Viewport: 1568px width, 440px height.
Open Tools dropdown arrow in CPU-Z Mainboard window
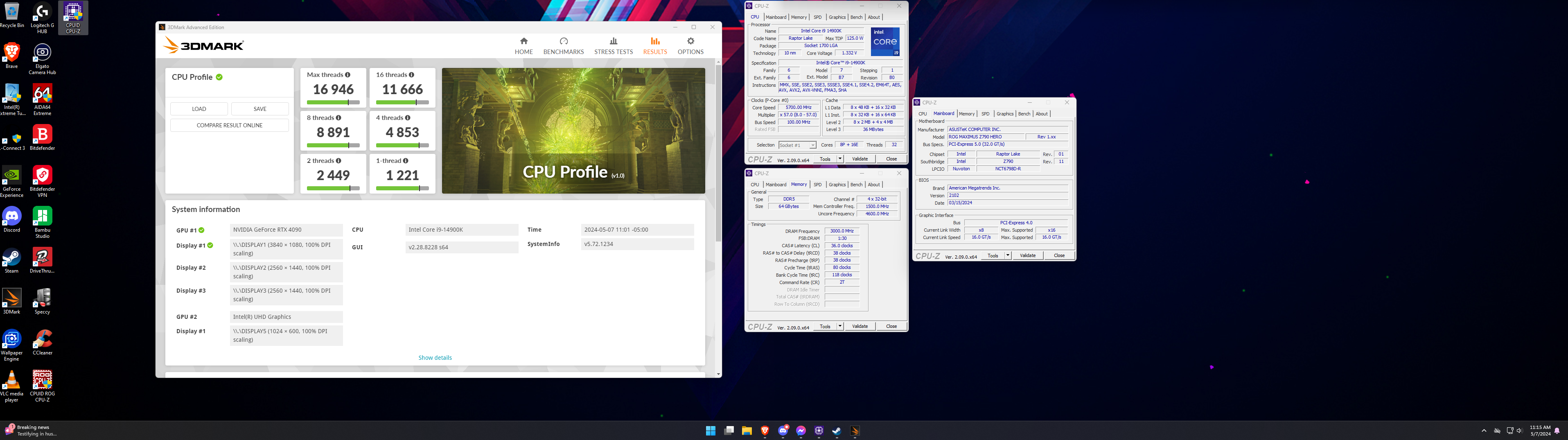1008,255
